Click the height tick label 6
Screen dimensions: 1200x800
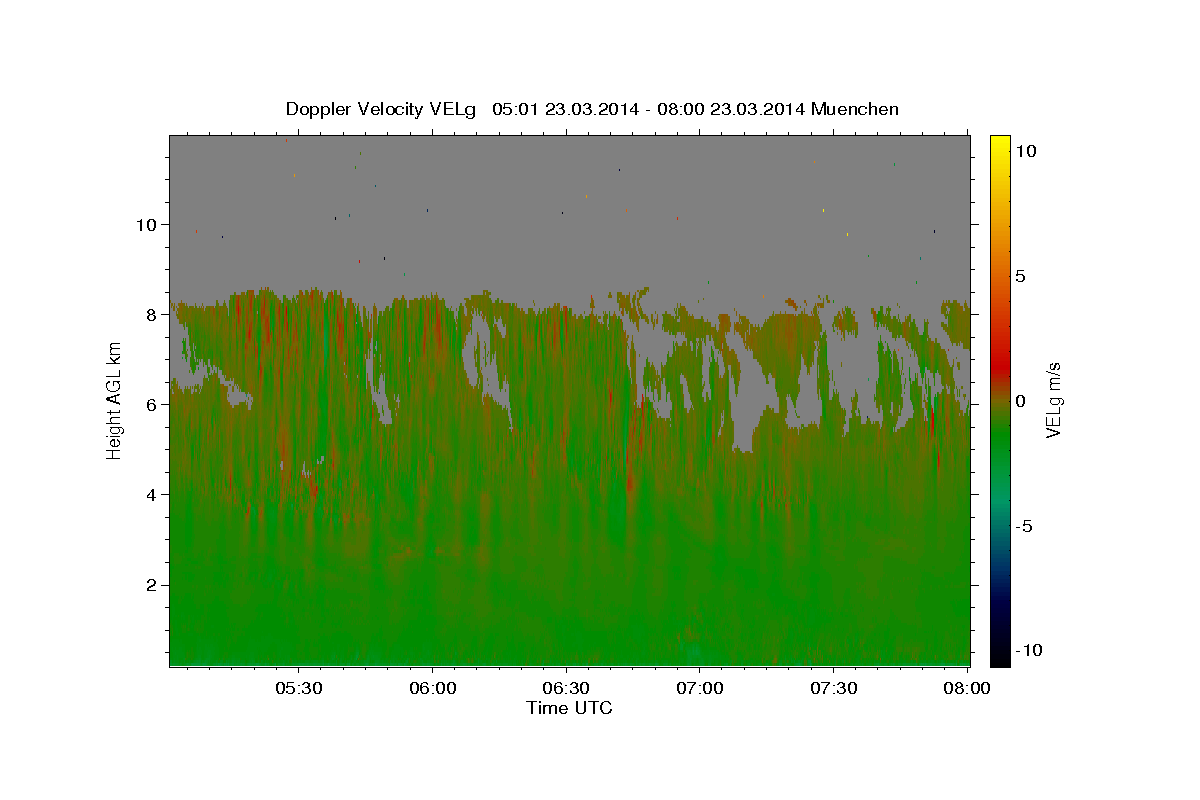152,404
